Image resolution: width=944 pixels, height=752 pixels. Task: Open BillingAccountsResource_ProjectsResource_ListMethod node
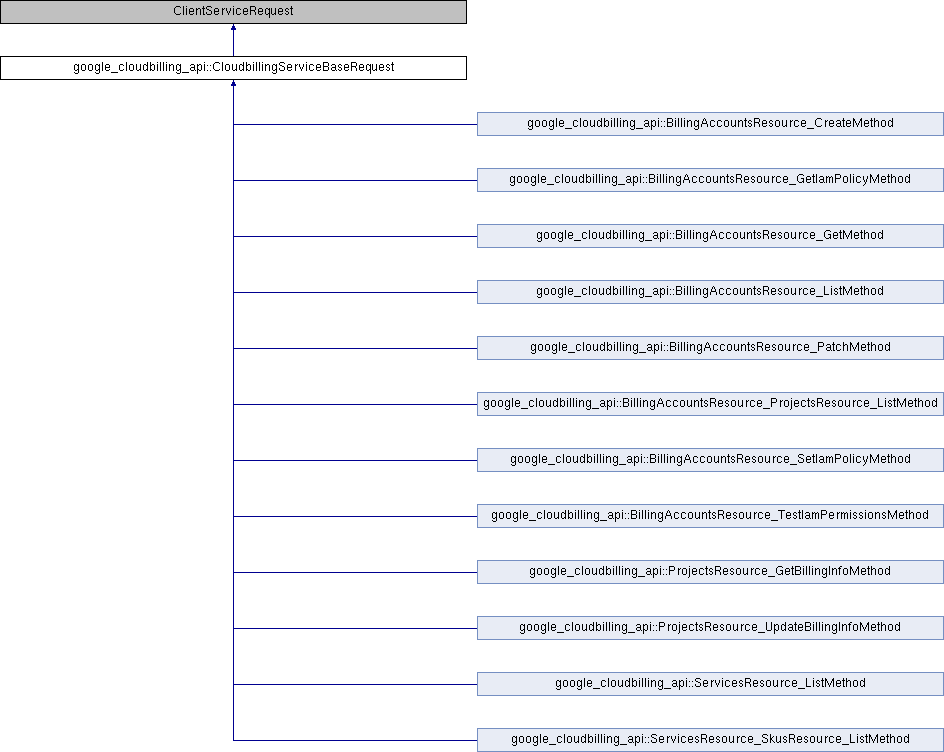(x=710, y=403)
